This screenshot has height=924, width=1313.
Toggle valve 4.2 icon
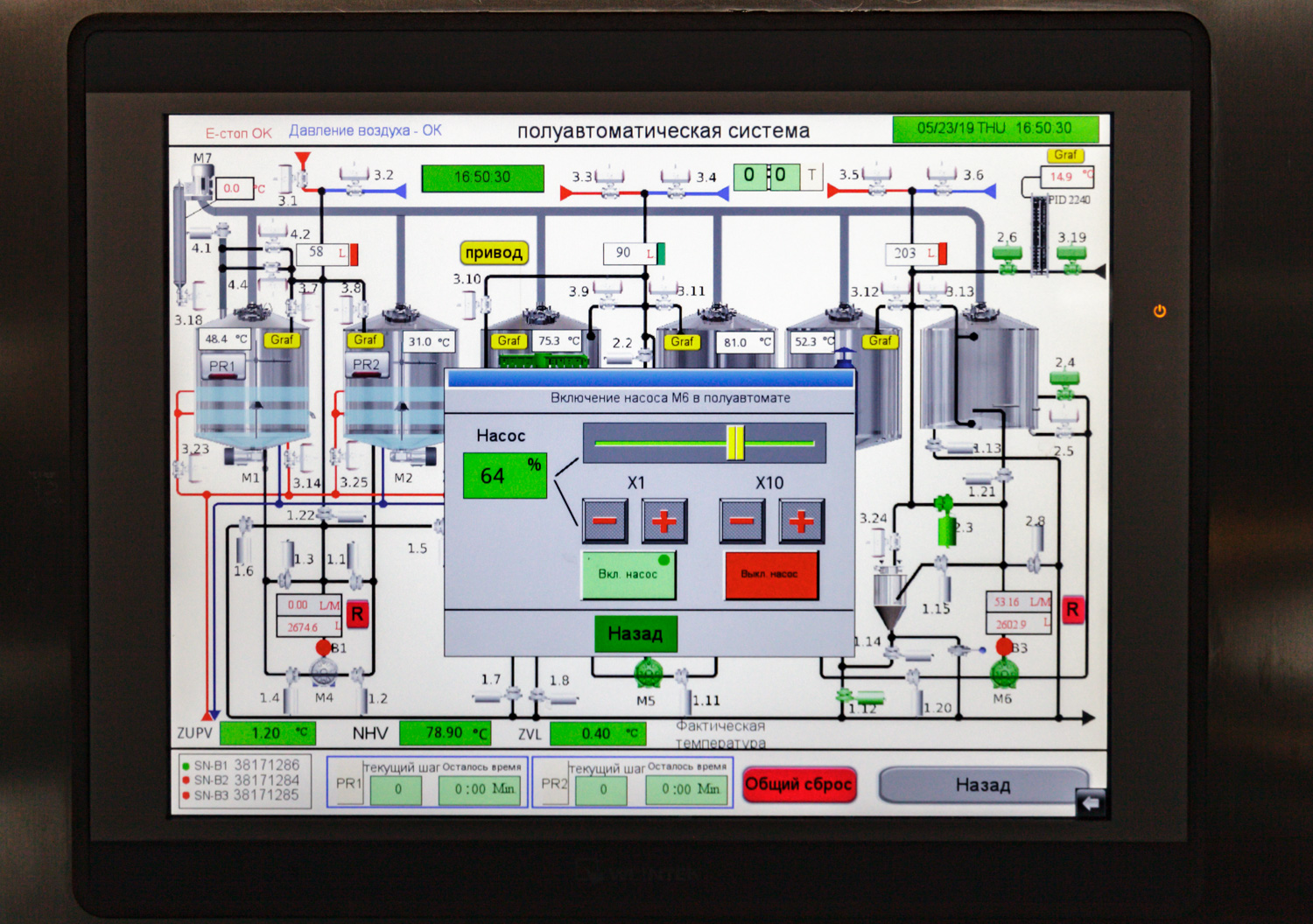274,238
